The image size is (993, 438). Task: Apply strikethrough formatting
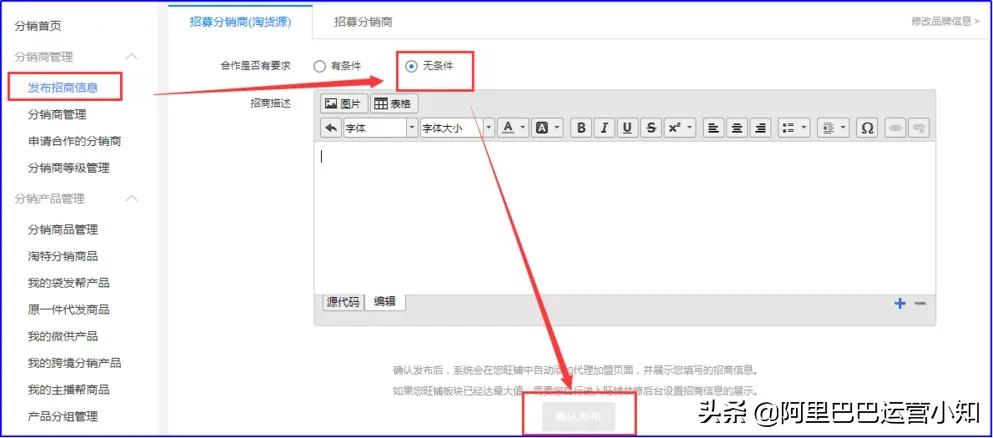652,128
